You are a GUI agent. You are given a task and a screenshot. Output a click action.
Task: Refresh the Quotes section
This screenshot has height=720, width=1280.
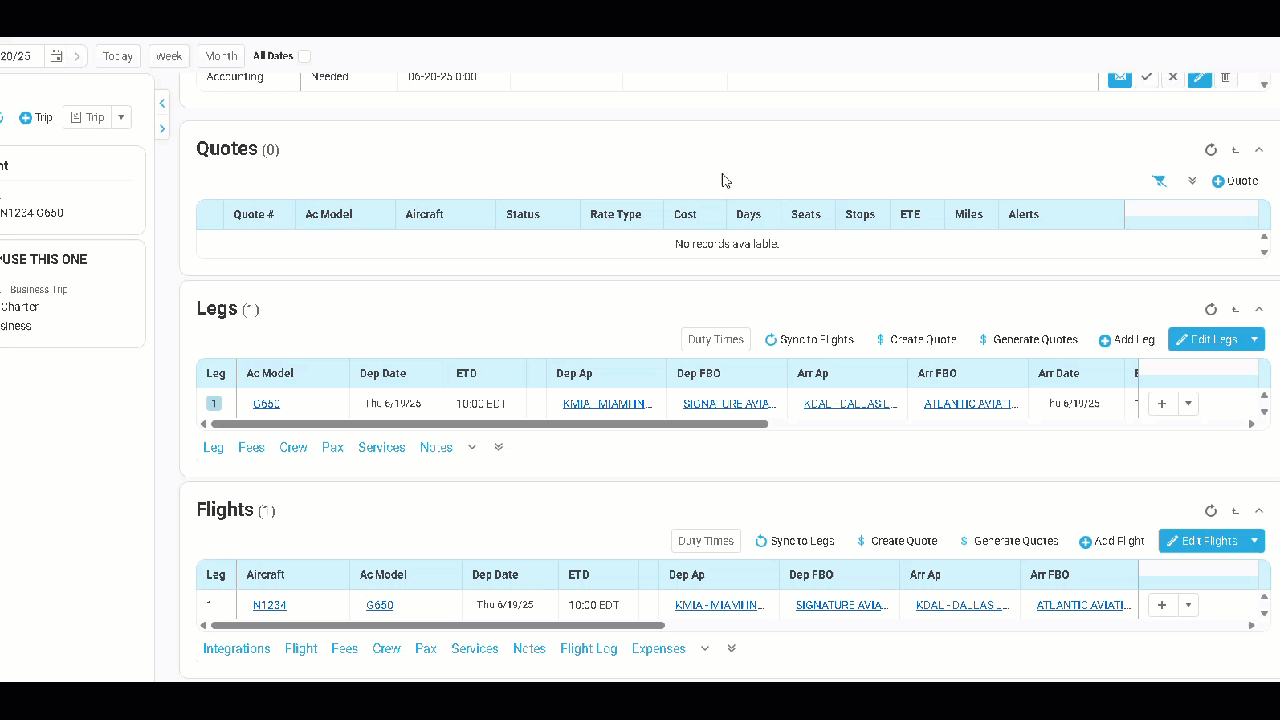tap(1211, 150)
